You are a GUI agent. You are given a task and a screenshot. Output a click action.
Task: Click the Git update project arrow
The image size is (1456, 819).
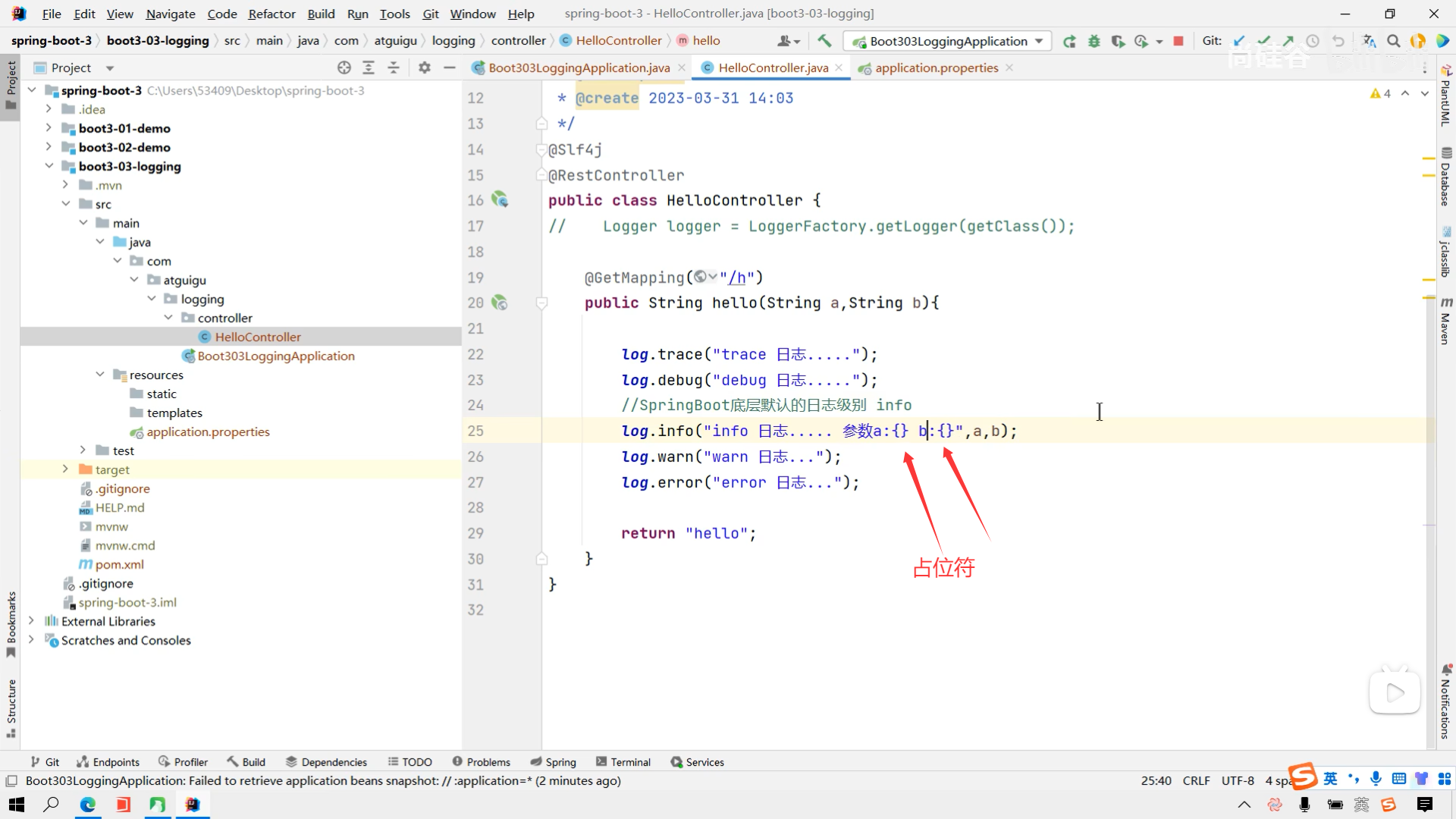click(x=1239, y=41)
